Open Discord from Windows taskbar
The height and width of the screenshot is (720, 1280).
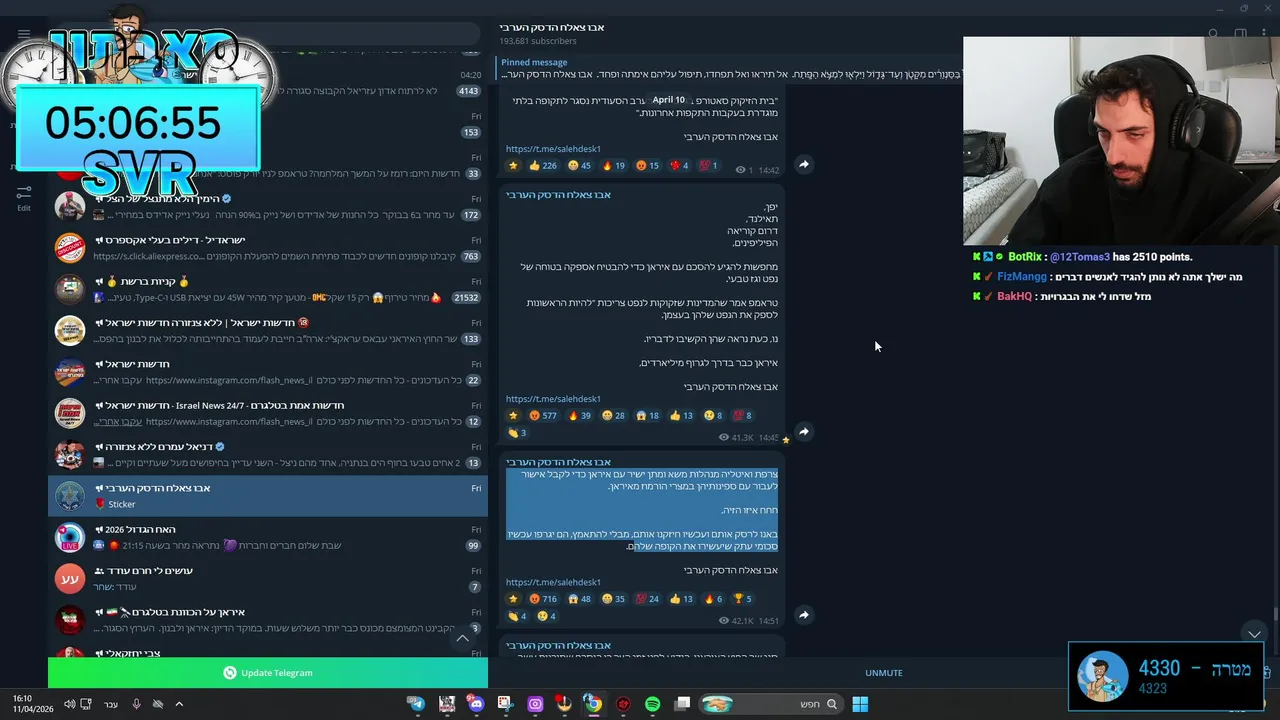476,704
